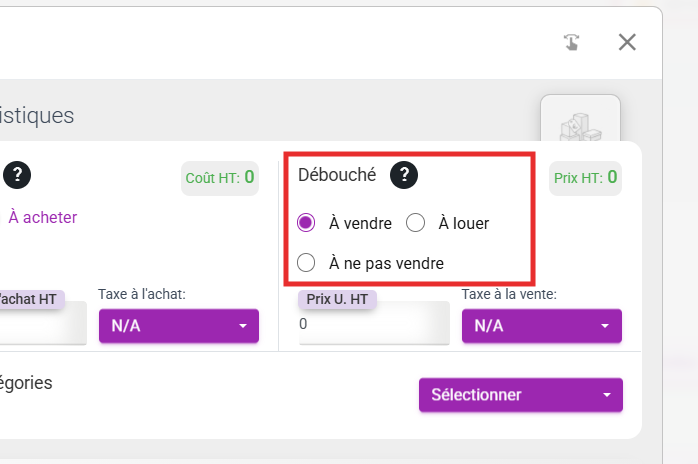This screenshot has height=464, width=698.
Task: Open the Taxe à l'achat N/A dropdown
Action: (179, 326)
